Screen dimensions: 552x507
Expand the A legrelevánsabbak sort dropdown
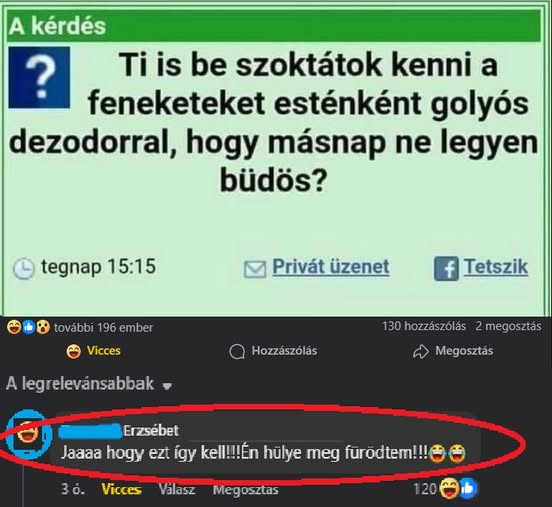pyautogui.click(x=89, y=384)
